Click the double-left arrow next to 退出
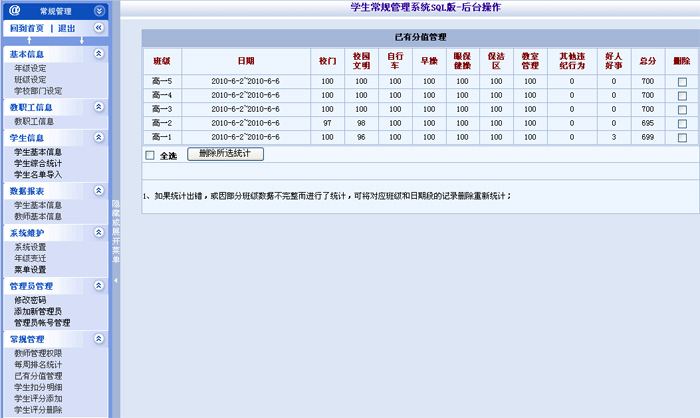700x418 pixels. point(98,28)
